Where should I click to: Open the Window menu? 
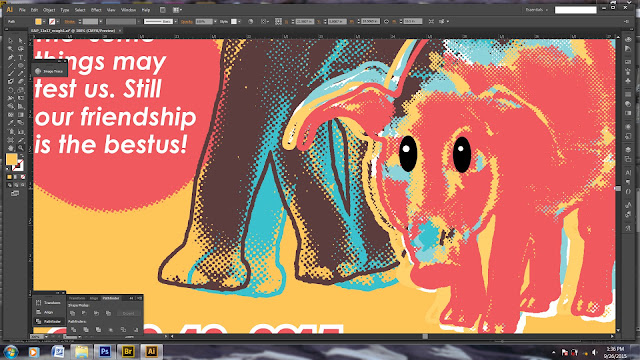point(128,10)
